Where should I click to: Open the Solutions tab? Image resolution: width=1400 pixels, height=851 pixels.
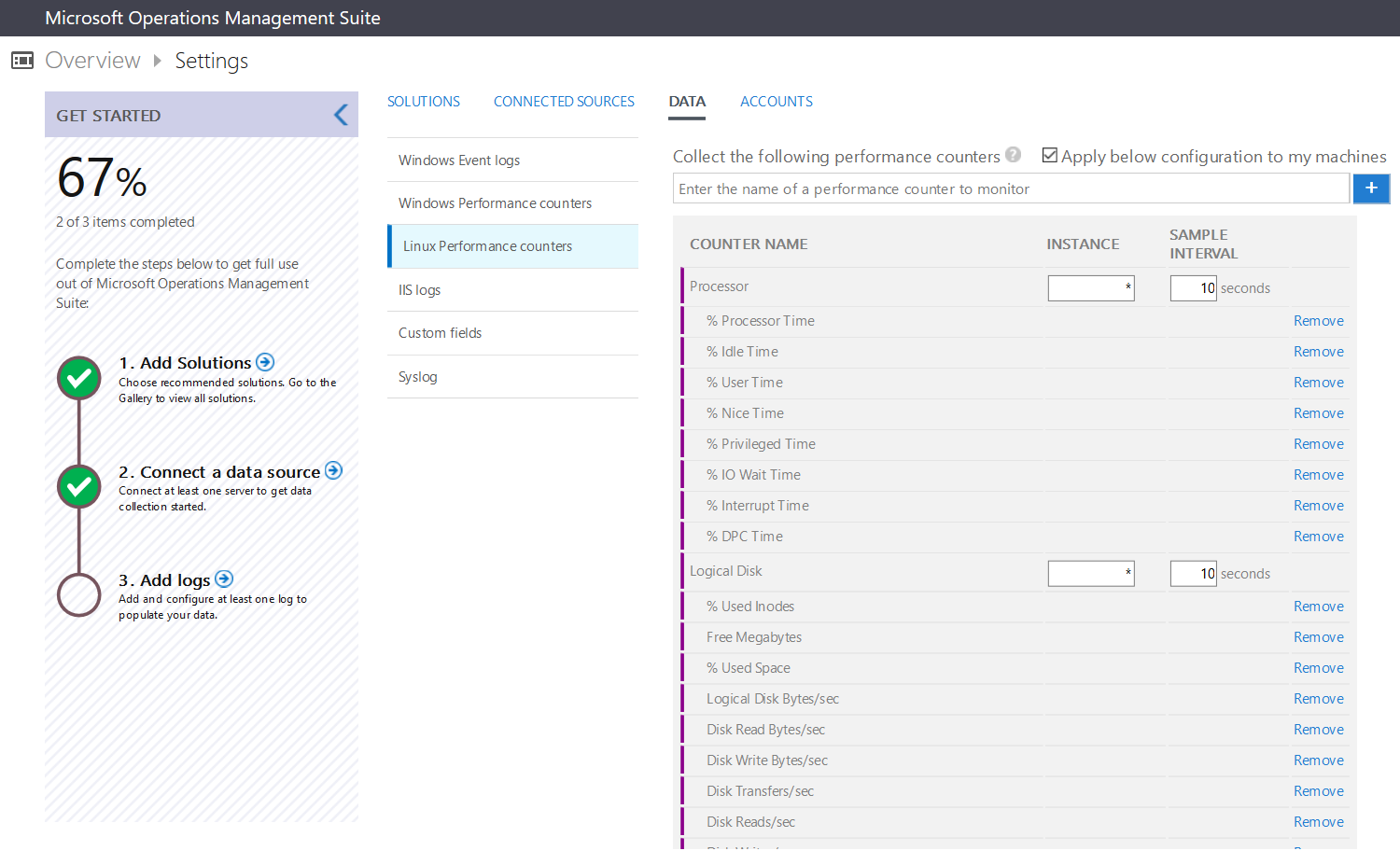(x=424, y=102)
